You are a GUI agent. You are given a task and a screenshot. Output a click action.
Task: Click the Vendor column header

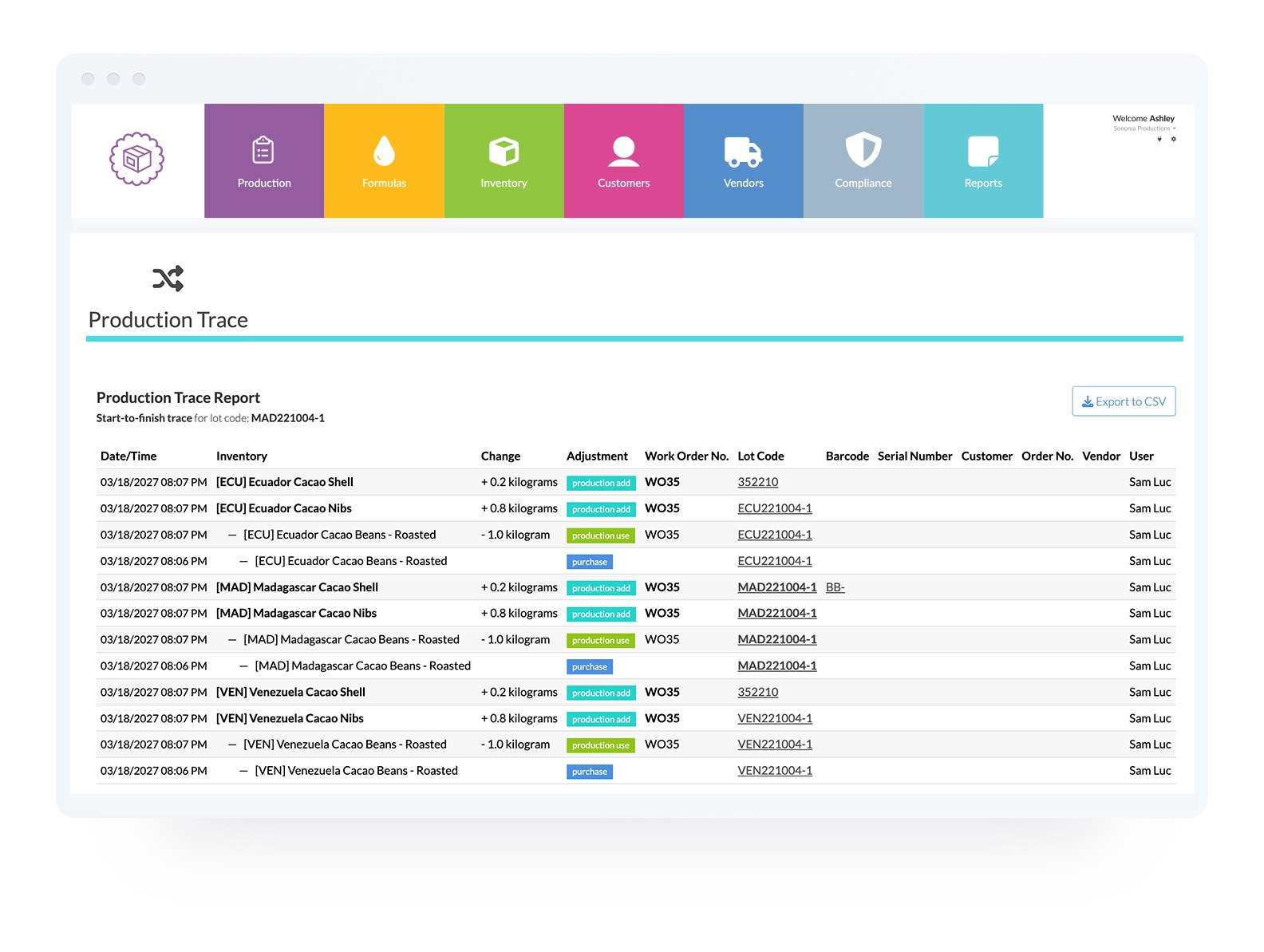tap(1101, 456)
